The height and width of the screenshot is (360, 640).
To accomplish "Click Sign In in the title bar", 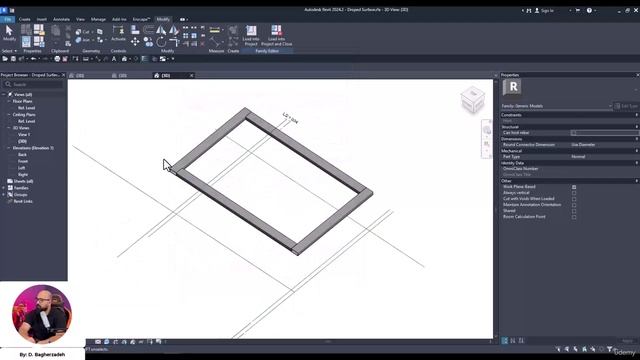I will pyautogui.click(x=547, y=11).
